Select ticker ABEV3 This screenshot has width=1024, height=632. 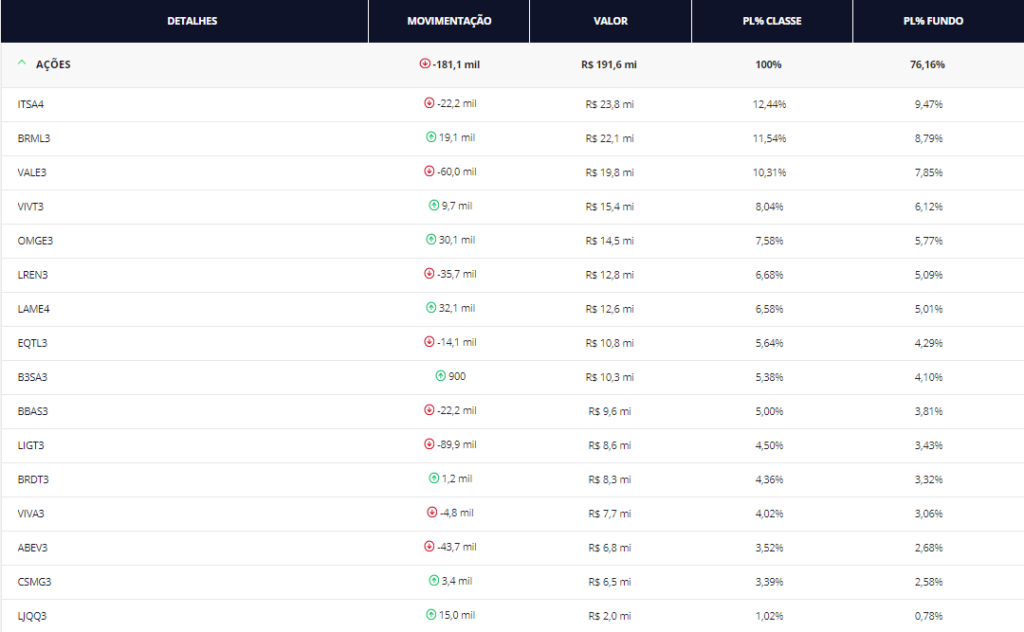33,548
